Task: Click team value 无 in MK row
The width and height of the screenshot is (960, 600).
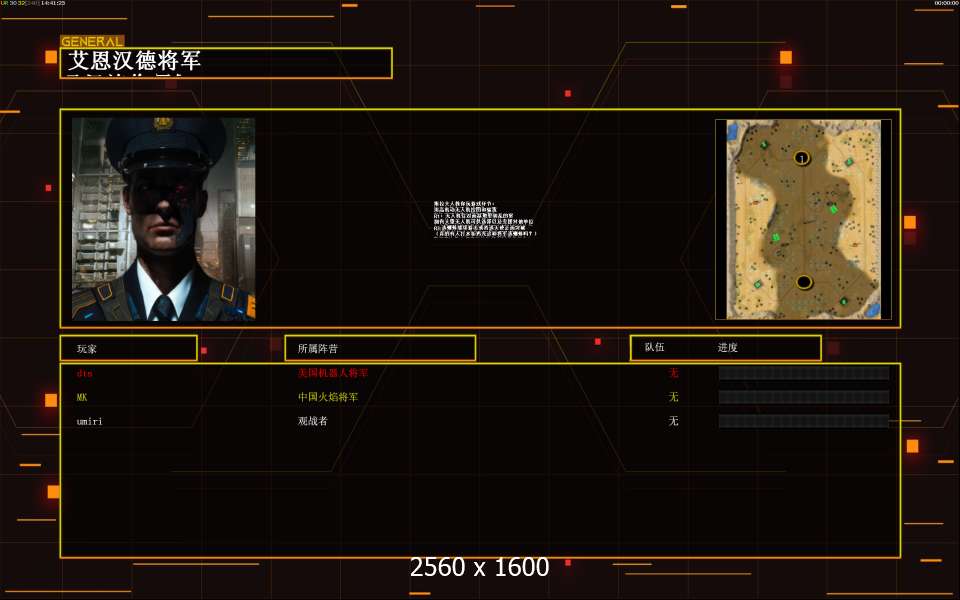Action: point(673,397)
